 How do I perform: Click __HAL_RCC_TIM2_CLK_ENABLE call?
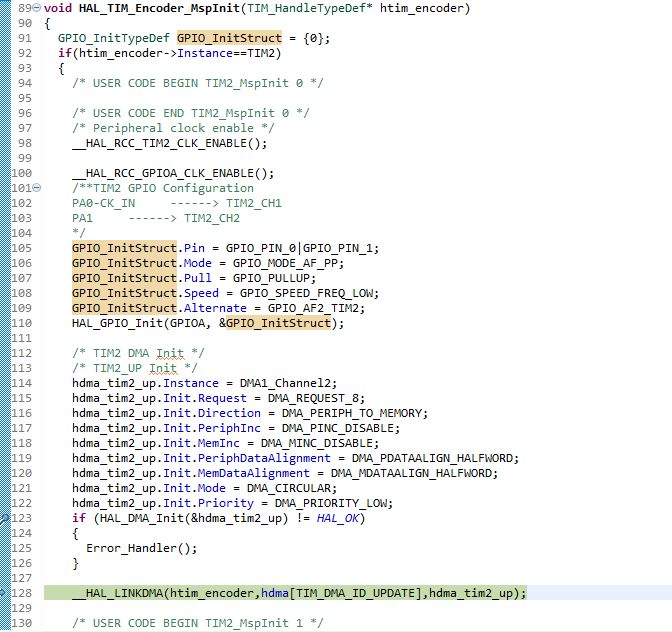pos(169,143)
